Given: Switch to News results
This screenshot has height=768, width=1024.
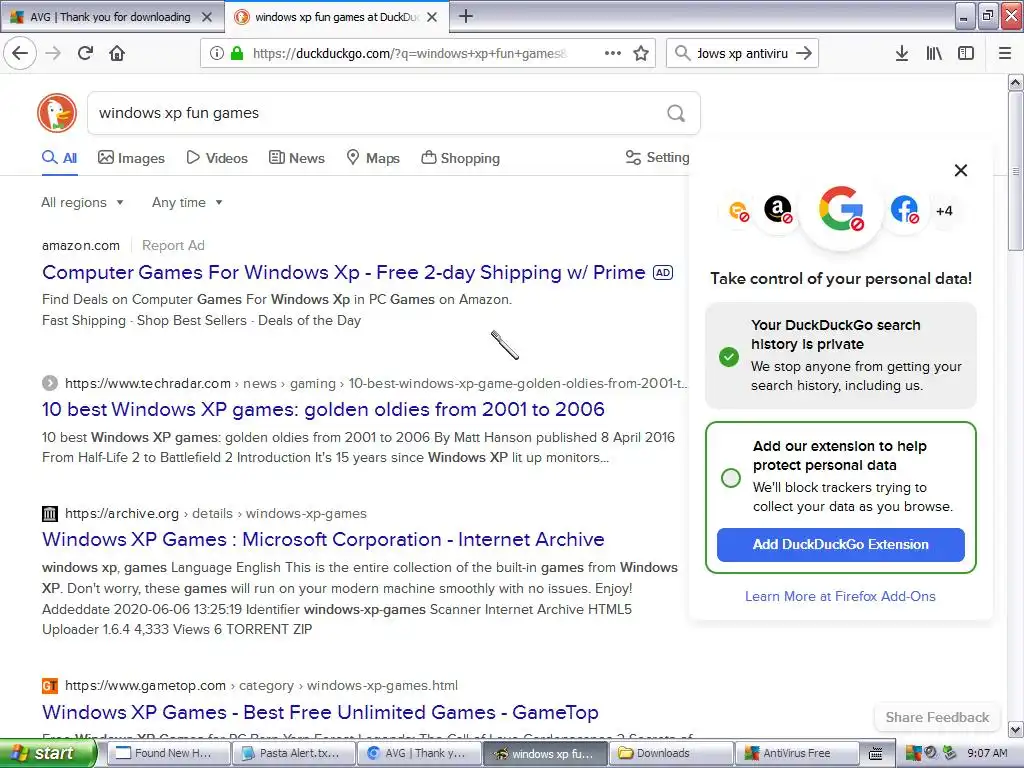Looking at the screenshot, I should [296, 157].
